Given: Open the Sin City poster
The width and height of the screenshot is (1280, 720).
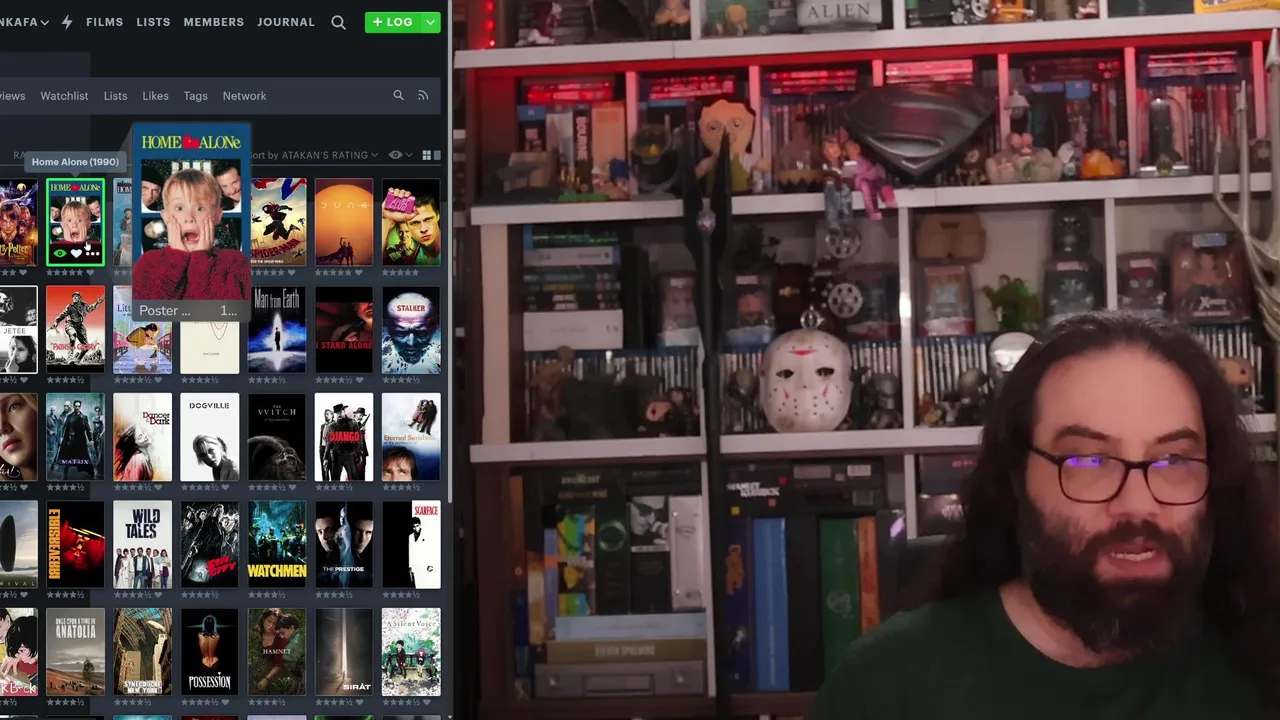Looking at the screenshot, I should [x=210, y=545].
